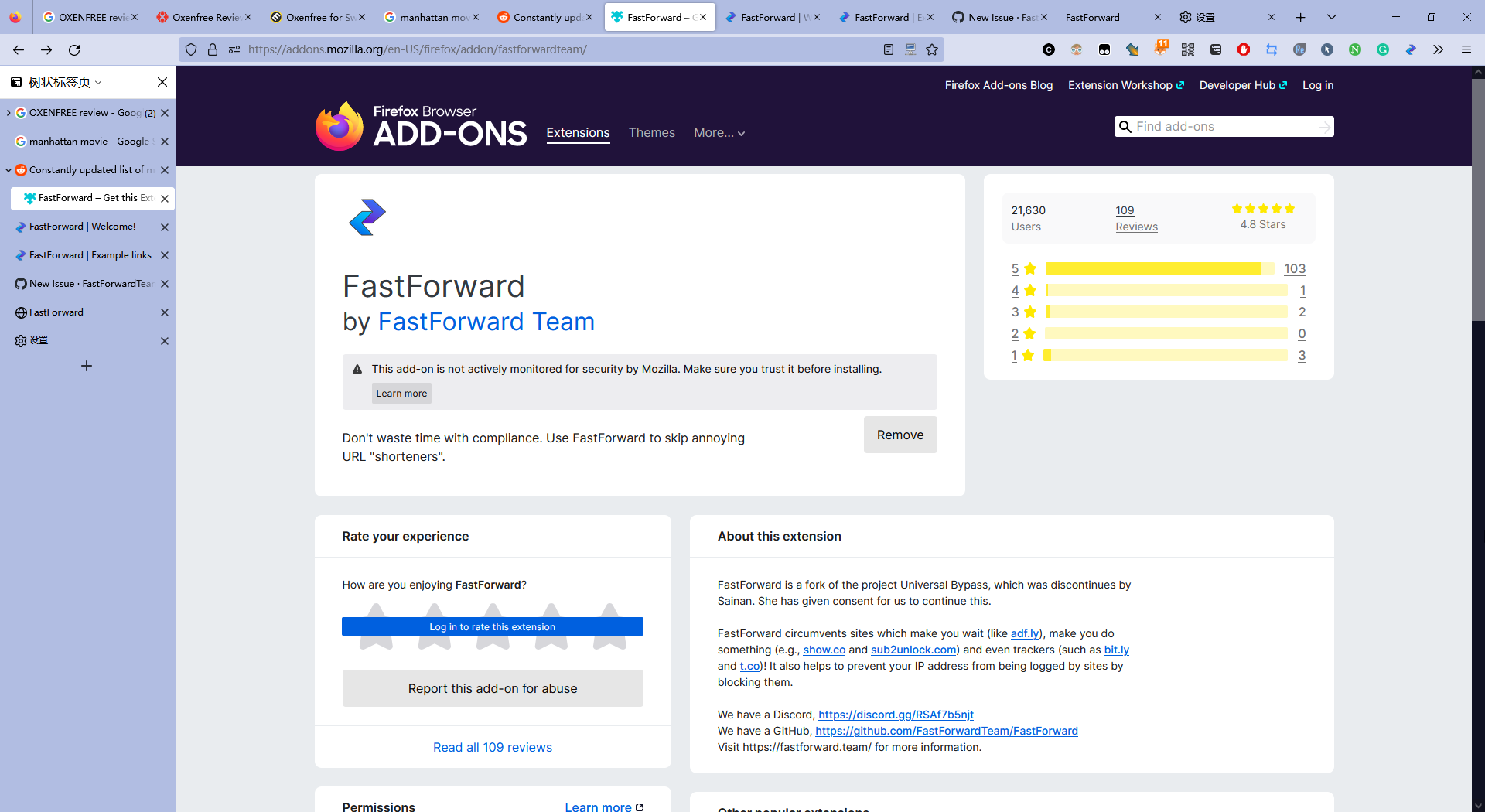Open Read all 109 reviews link
Image resolution: width=1485 pixels, height=812 pixels.
tap(492, 747)
